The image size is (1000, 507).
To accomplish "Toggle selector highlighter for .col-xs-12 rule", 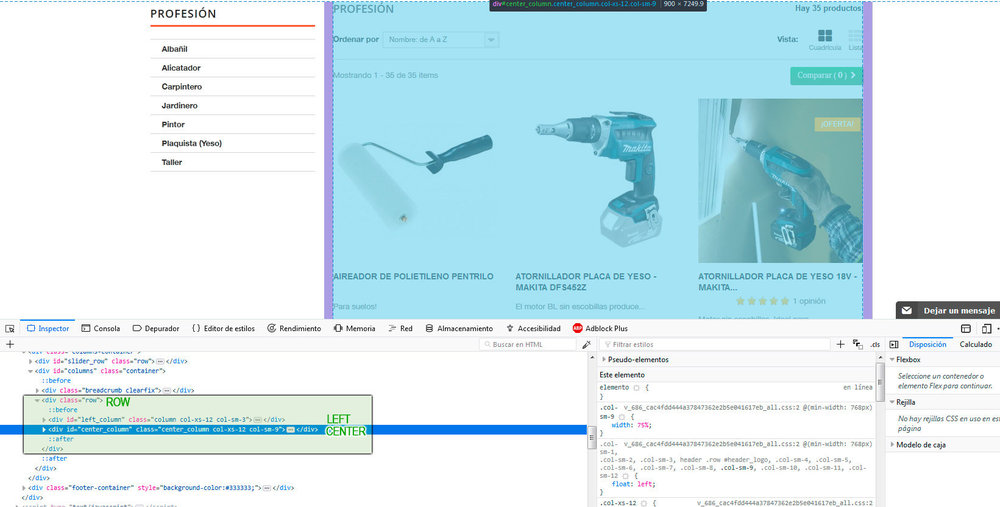I will 643,504.
